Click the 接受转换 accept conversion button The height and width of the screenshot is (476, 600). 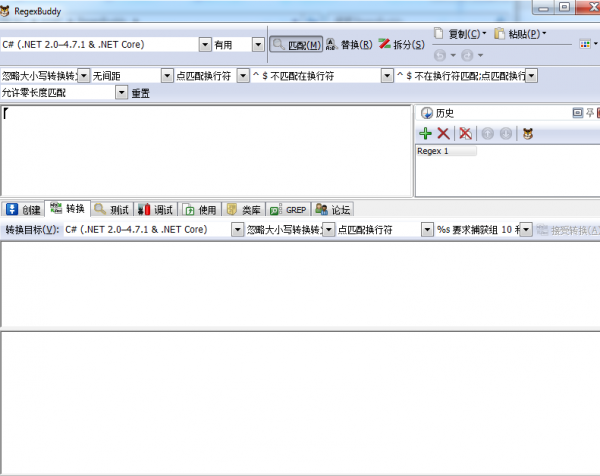(567, 230)
